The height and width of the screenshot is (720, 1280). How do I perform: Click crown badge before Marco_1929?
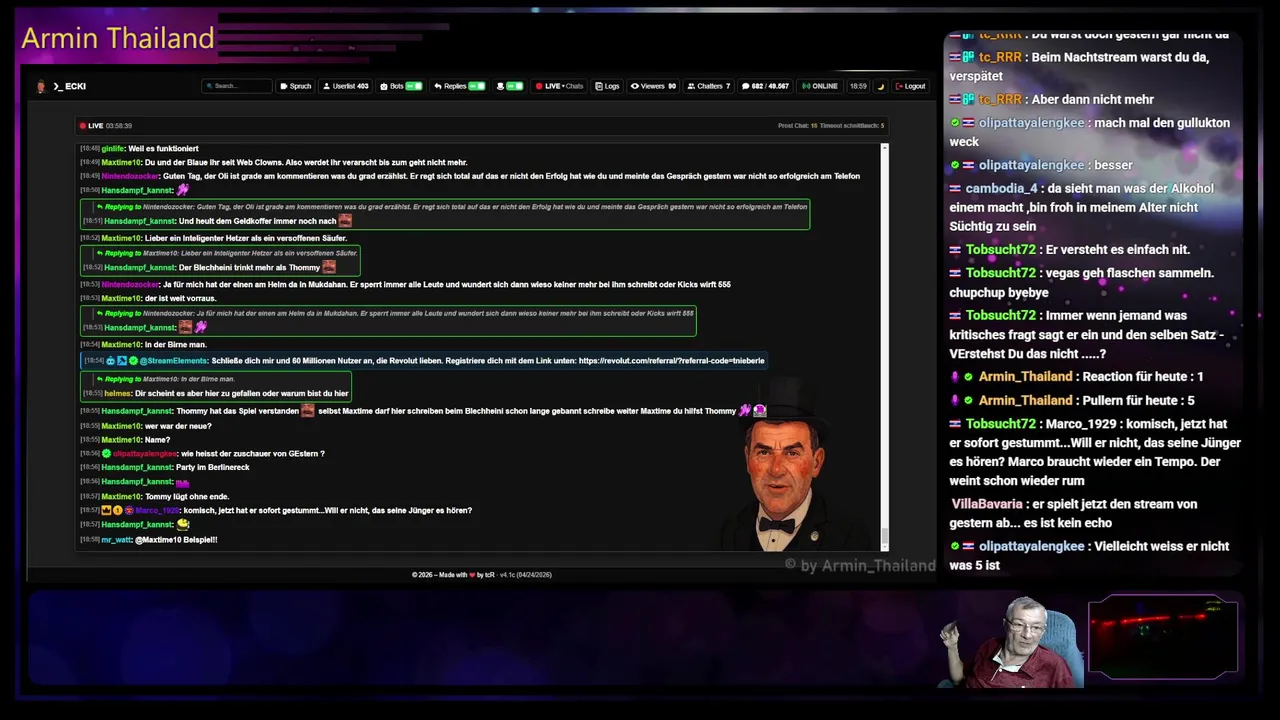point(107,510)
